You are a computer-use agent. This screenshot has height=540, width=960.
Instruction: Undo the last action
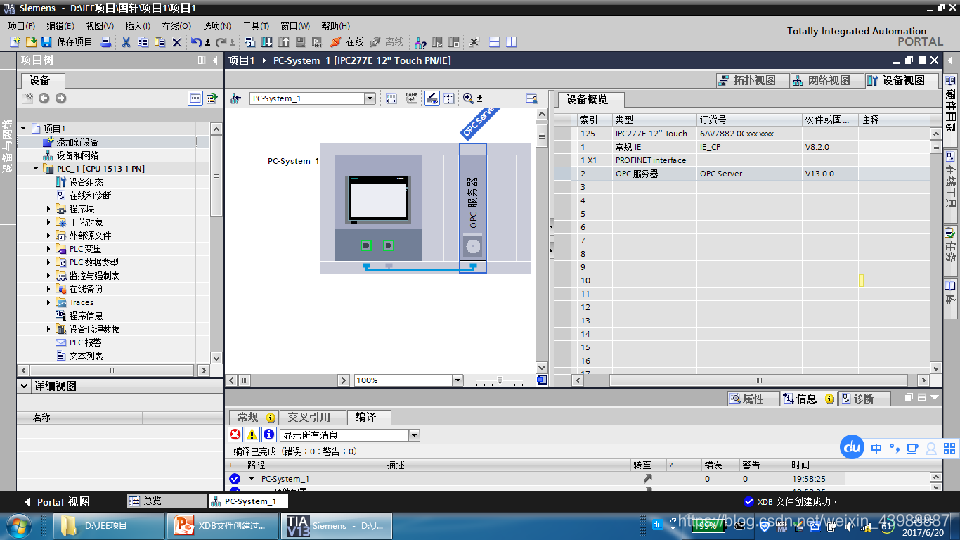(196, 42)
